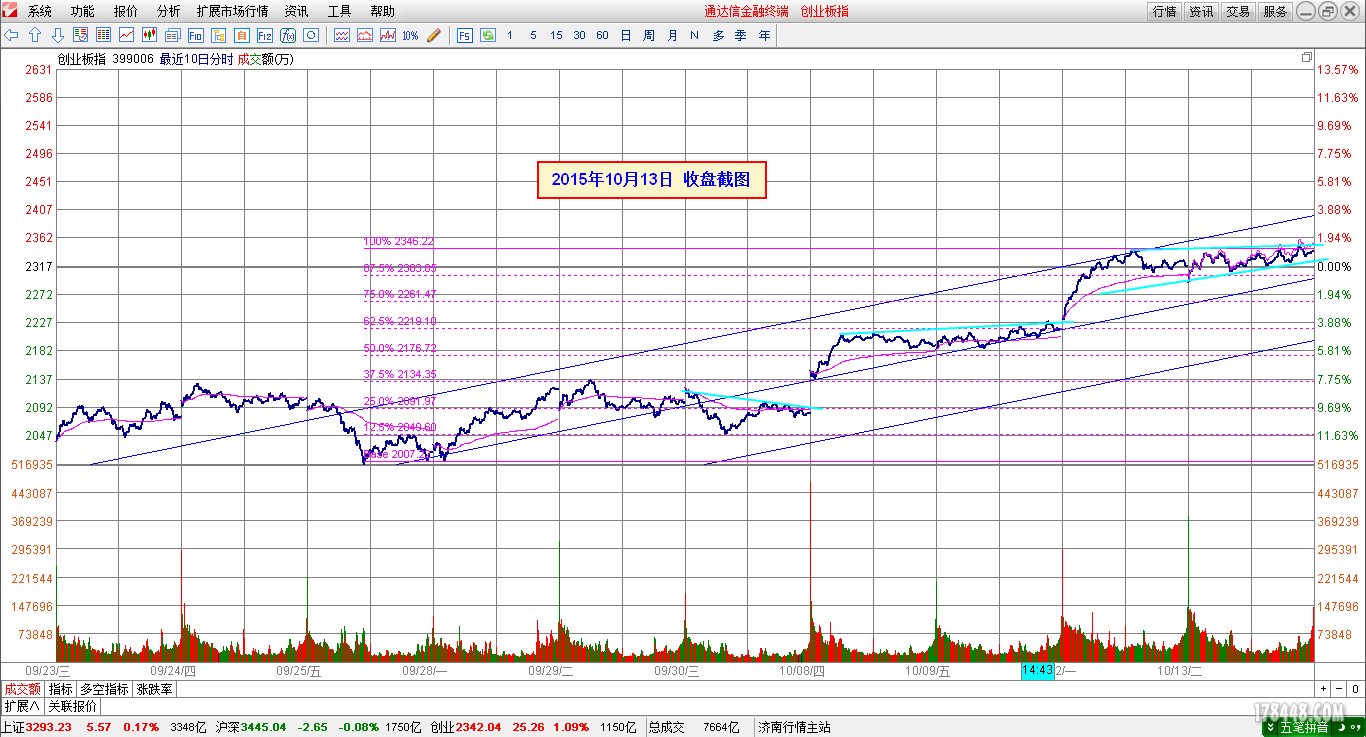Image resolution: width=1366 pixels, height=737 pixels.
Task: Click the green refresh cycle icon
Action: pos(488,35)
